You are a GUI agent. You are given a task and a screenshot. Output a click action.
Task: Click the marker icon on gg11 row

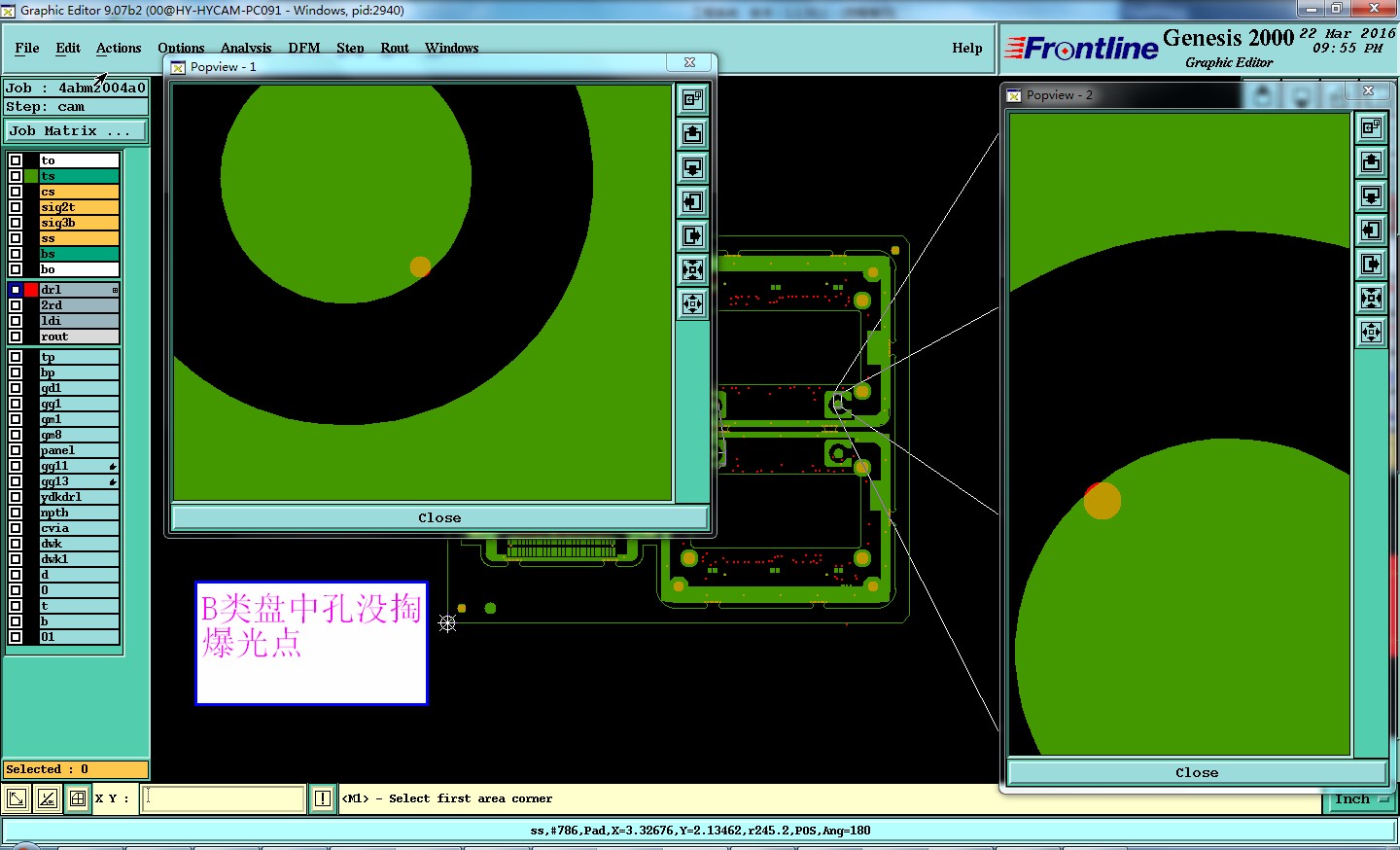coord(113,467)
